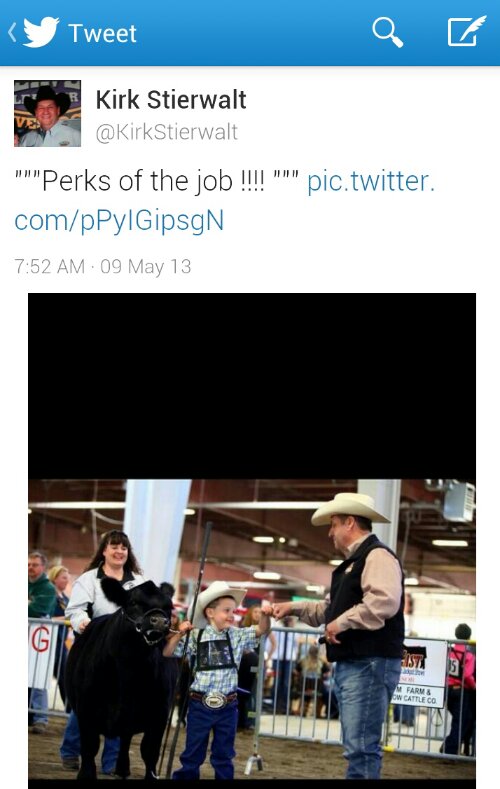The height and width of the screenshot is (789, 500).
Task: Click the black area above the photo
Action: (252, 386)
